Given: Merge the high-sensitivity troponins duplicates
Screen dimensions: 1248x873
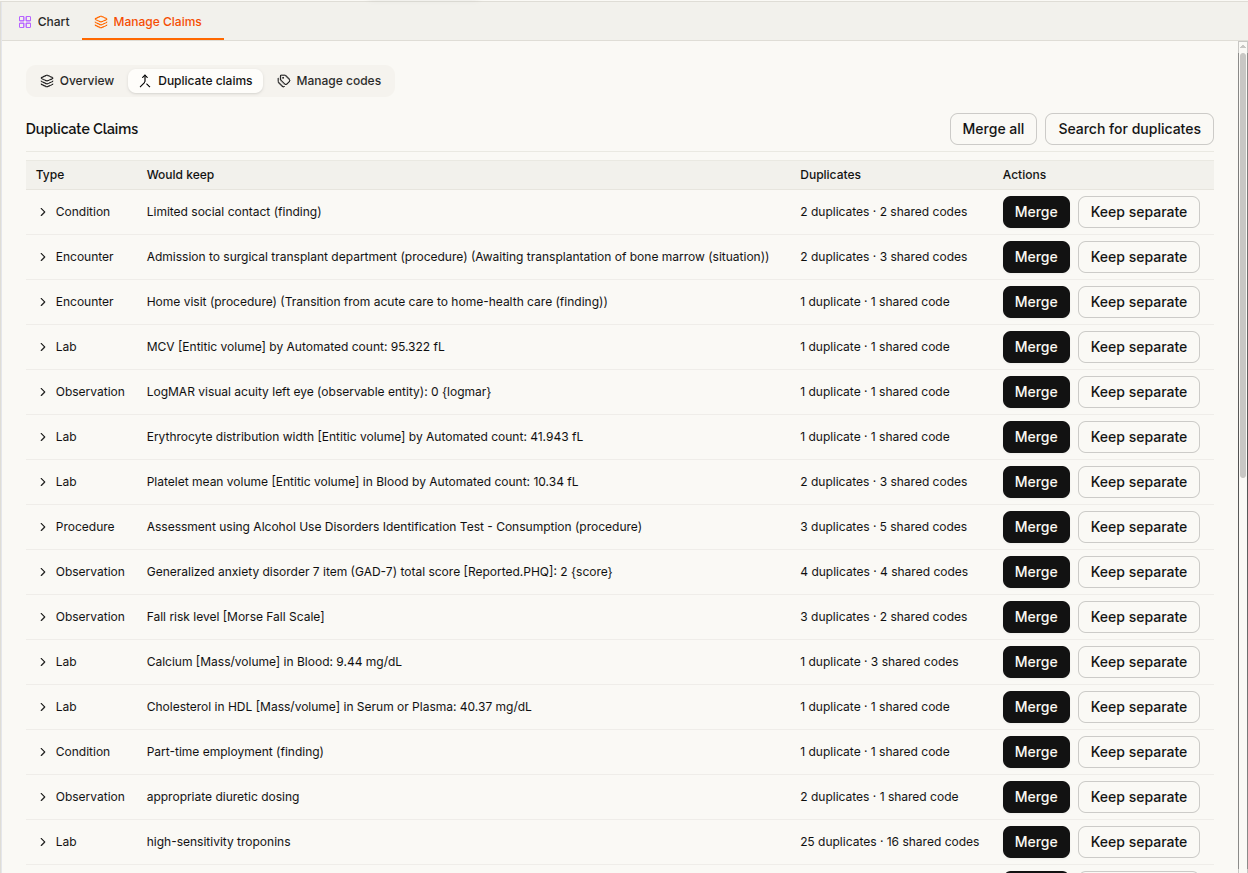Looking at the screenshot, I should [x=1036, y=842].
